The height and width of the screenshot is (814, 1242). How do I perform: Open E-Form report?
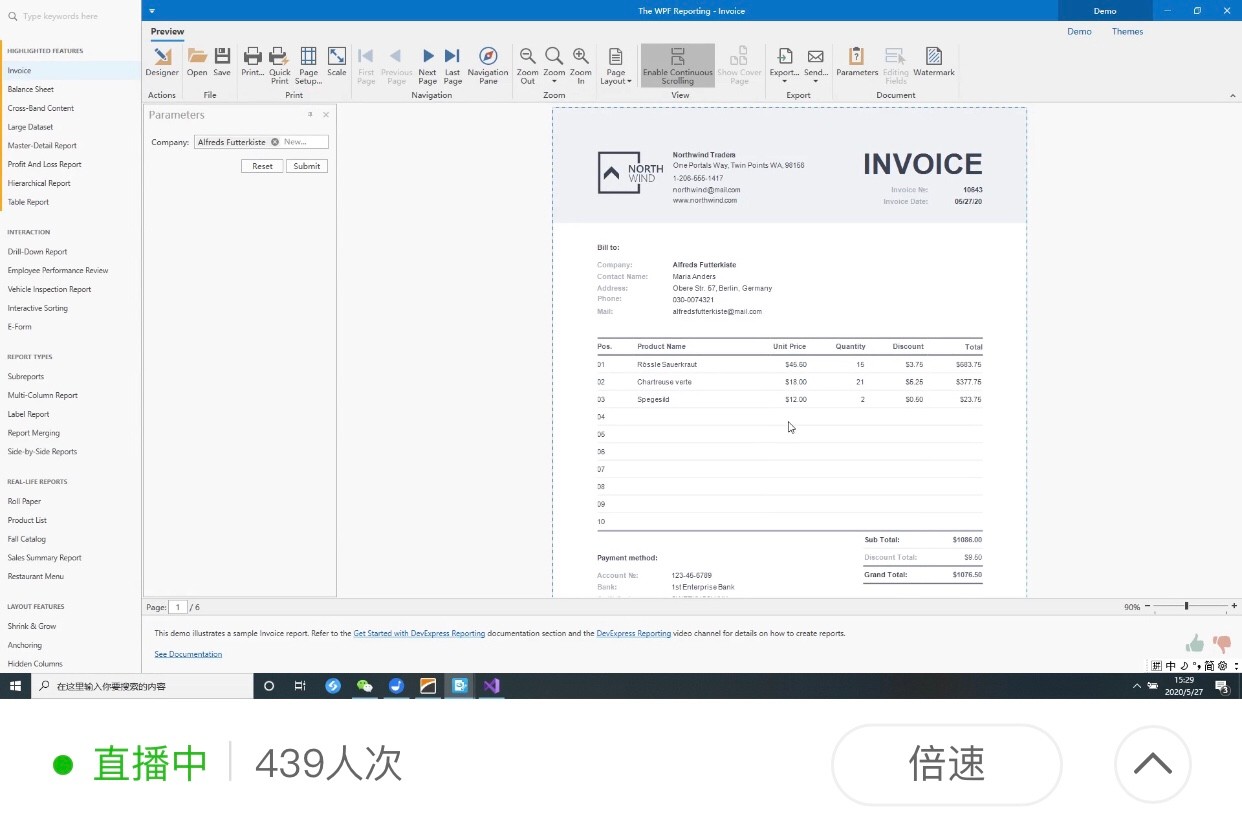pyautogui.click(x=70, y=327)
